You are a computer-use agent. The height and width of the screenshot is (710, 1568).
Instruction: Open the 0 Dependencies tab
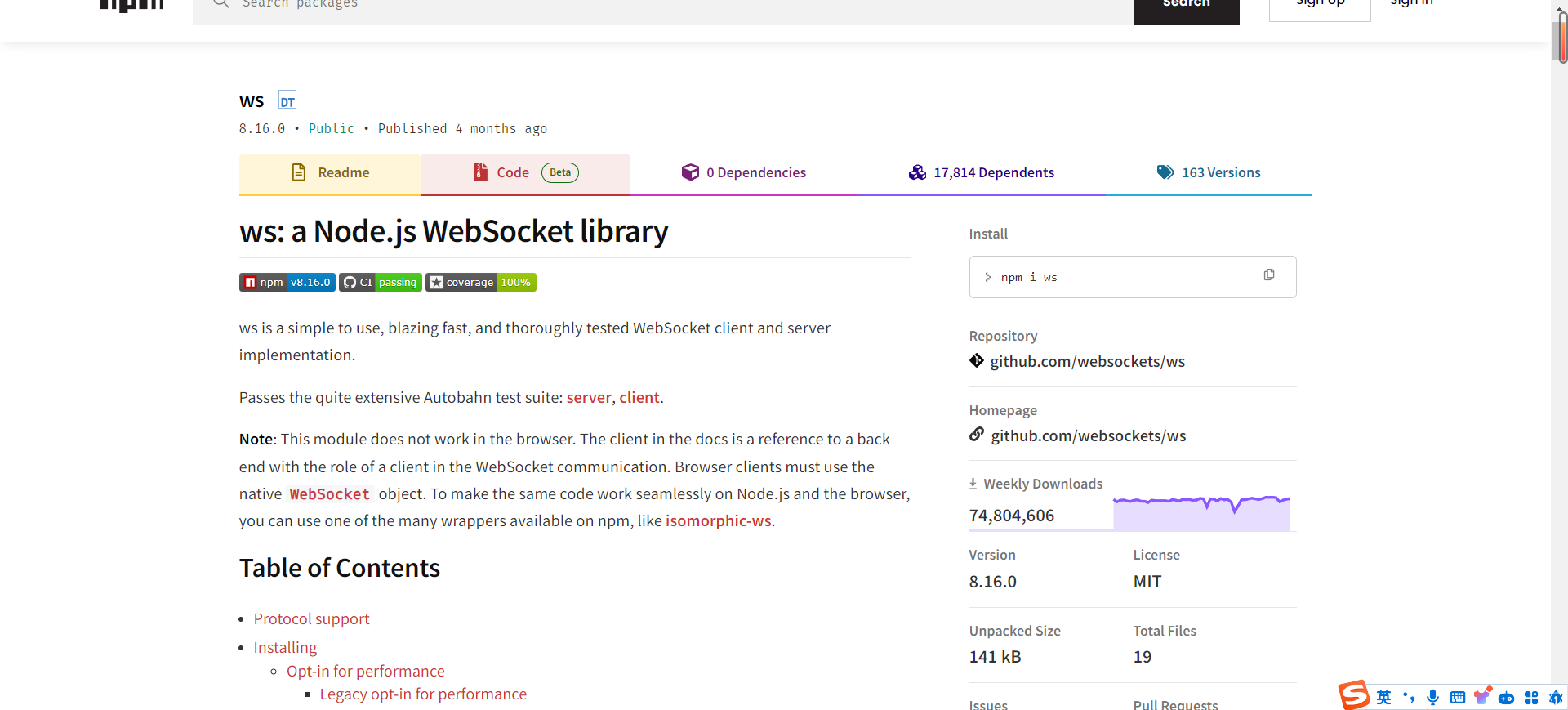coord(743,173)
